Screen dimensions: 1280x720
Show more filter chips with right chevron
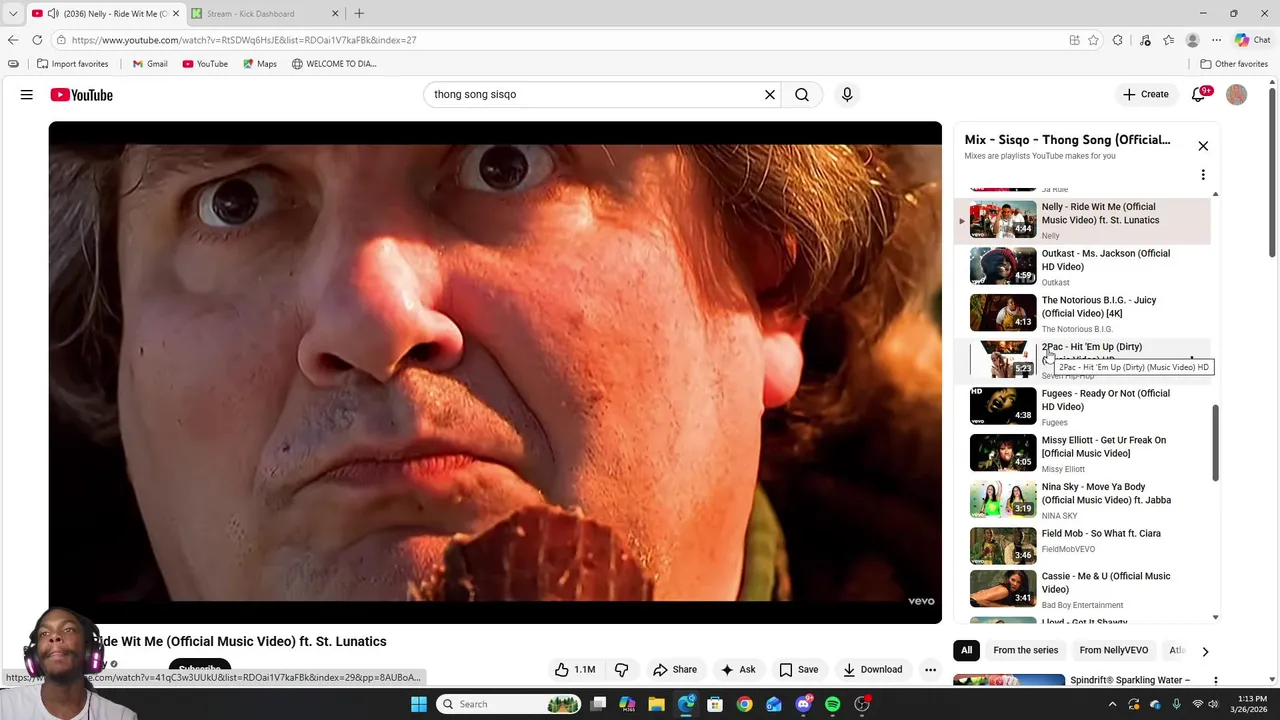(x=1205, y=651)
